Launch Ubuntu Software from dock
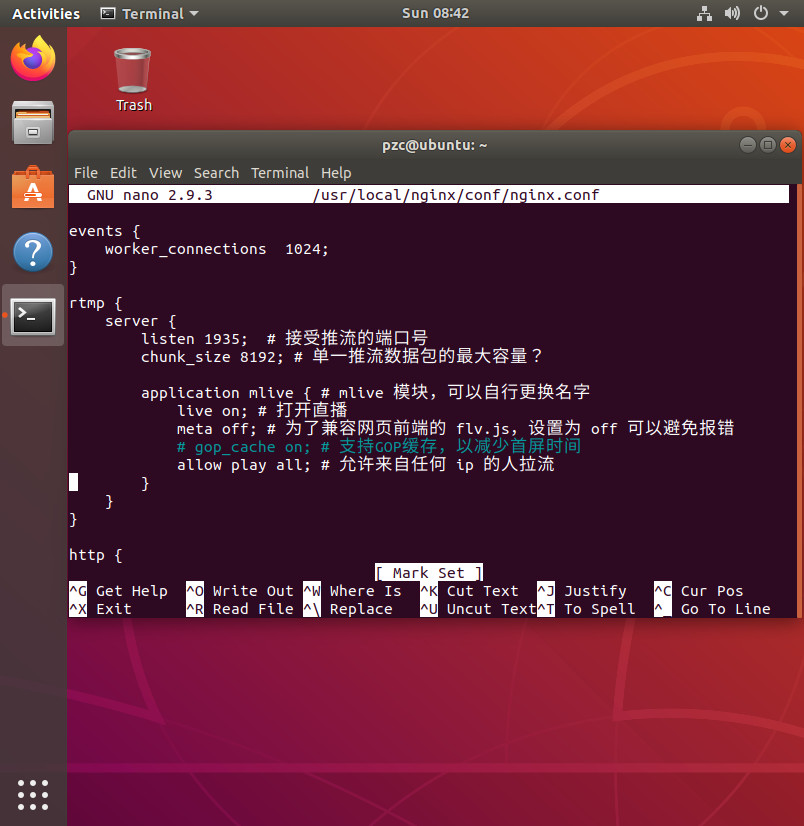The width and height of the screenshot is (804, 826). pos(33,187)
